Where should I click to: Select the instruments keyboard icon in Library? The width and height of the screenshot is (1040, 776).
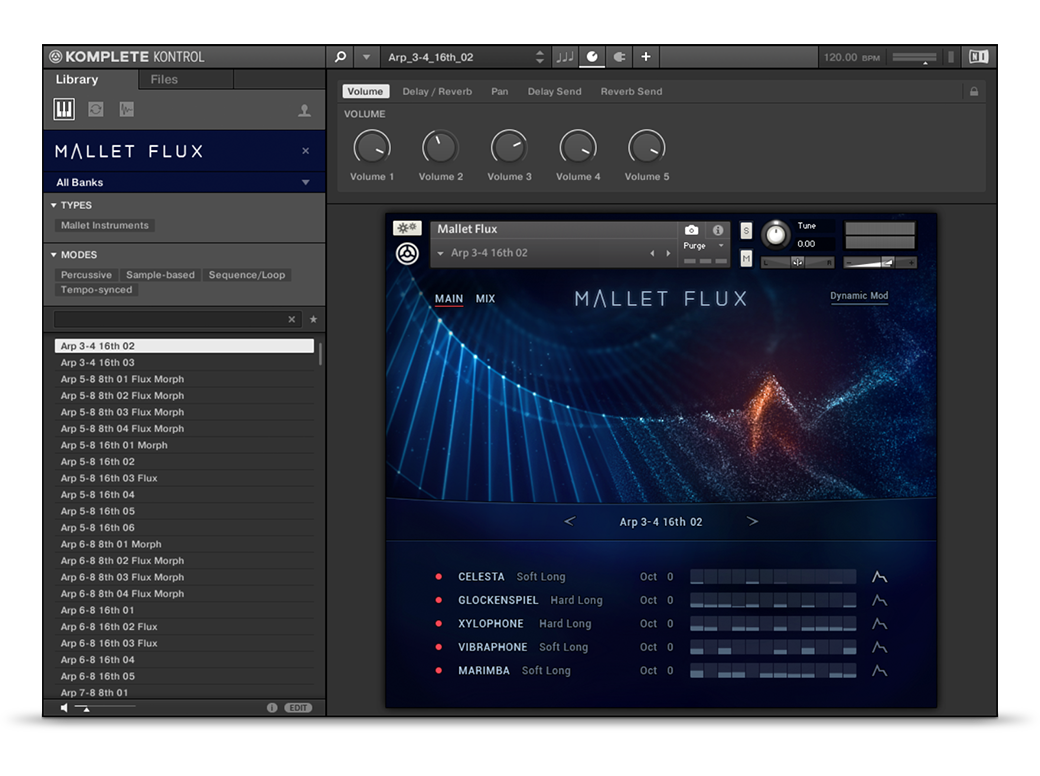point(64,109)
